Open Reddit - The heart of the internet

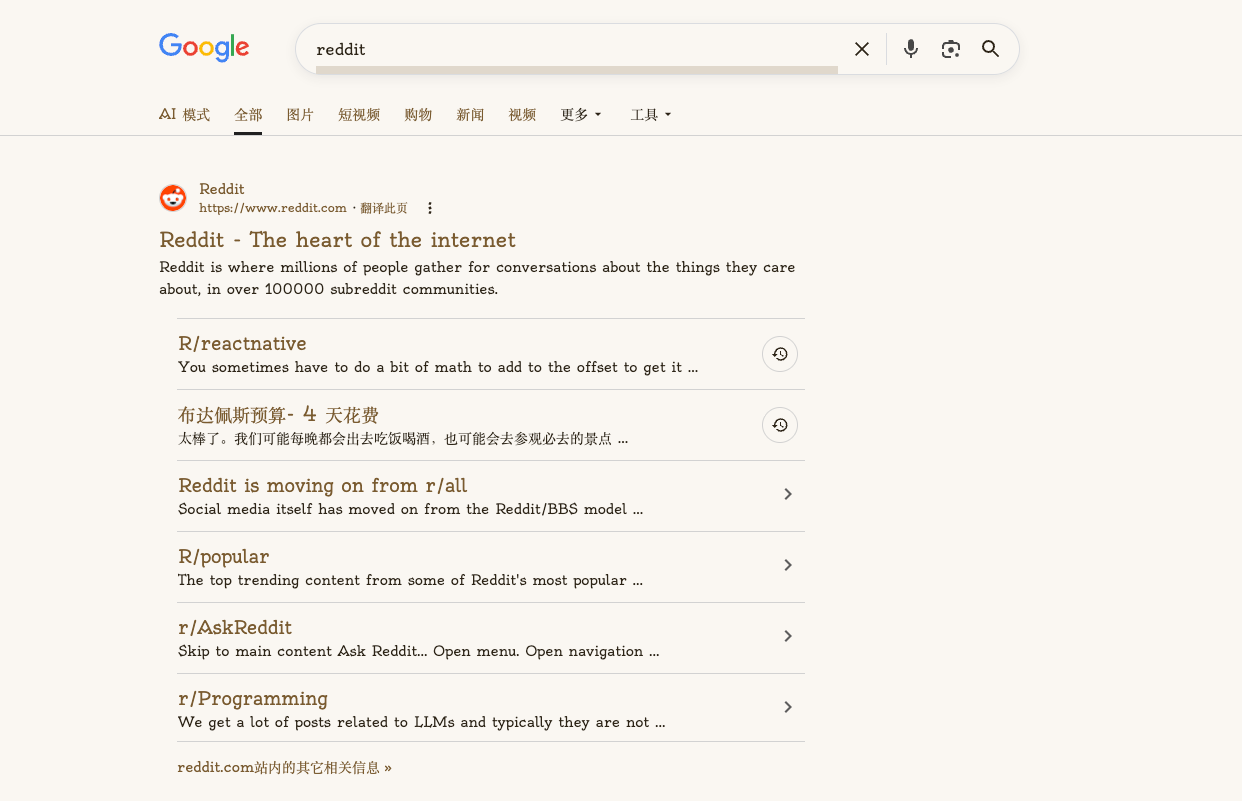click(x=338, y=240)
